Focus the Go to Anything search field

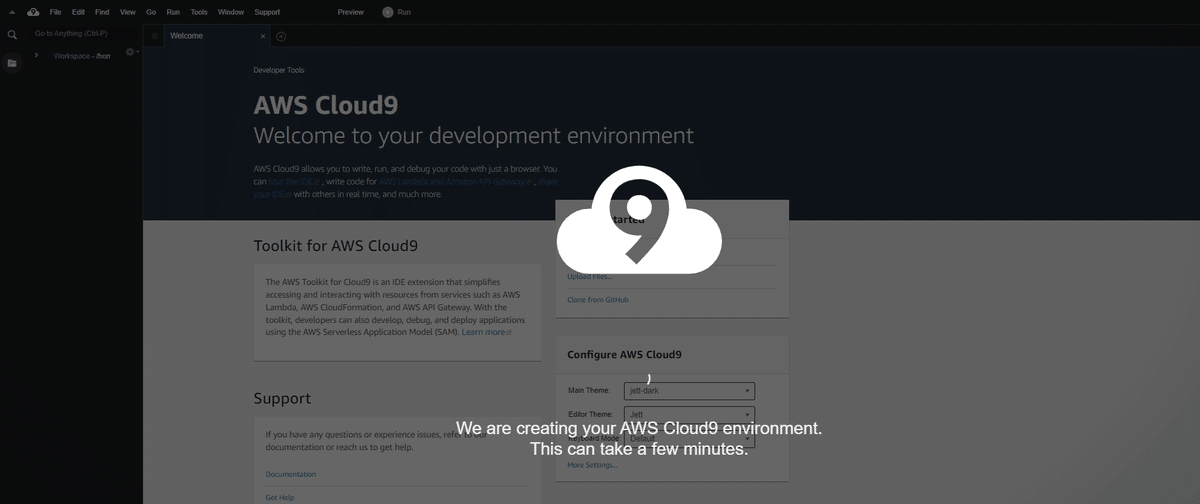click(85, 33)
